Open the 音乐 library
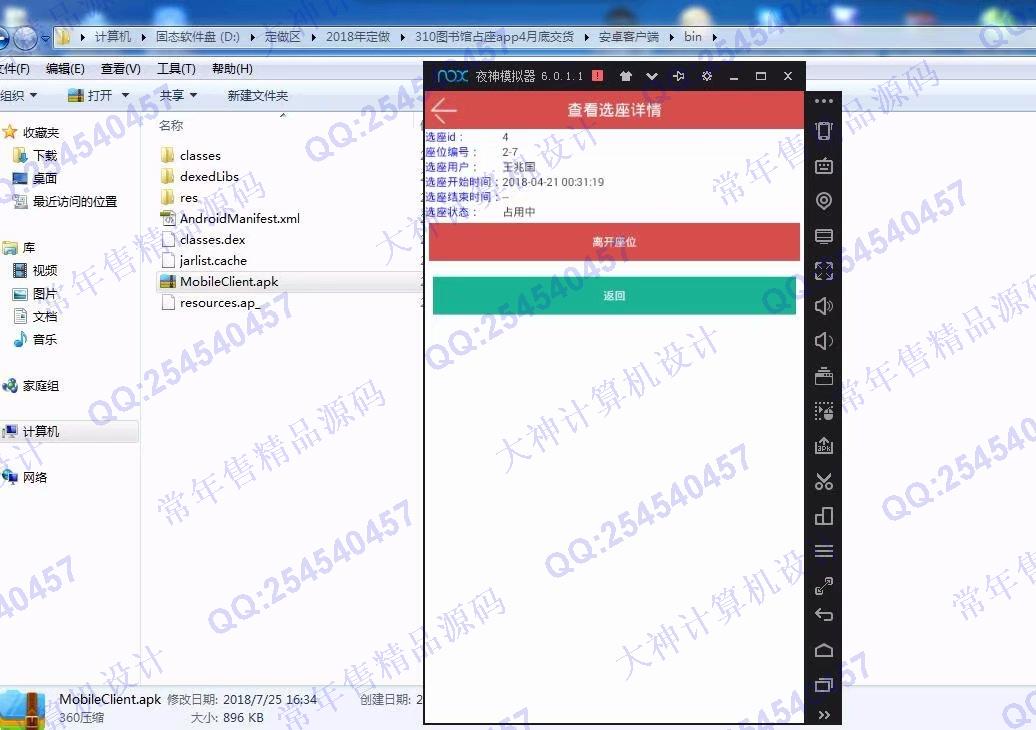 pos(36,340)
